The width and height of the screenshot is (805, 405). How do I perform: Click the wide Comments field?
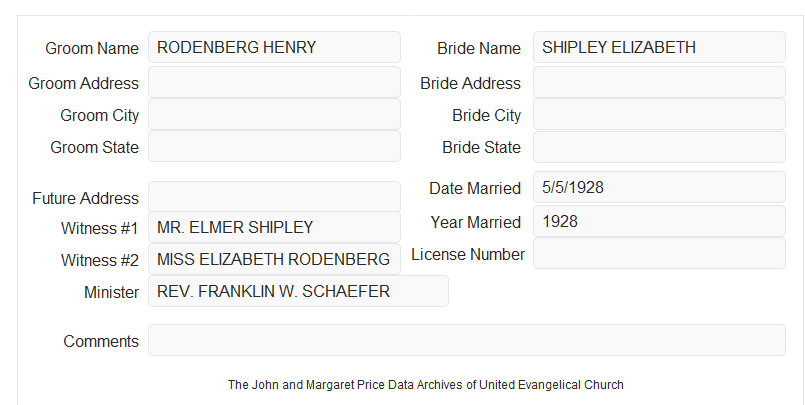coord(467,340)
